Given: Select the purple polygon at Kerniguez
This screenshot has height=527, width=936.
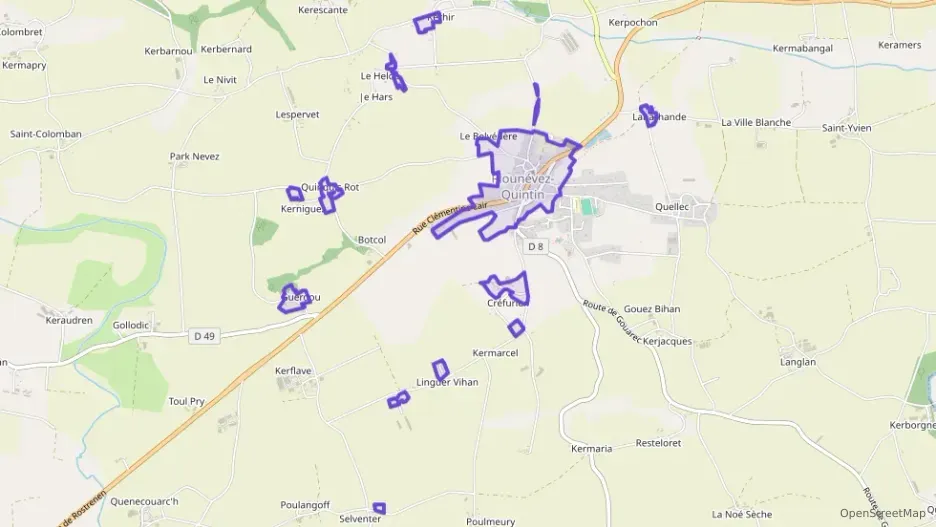Looking at the screenshot, I should click(x=295, y=193).
